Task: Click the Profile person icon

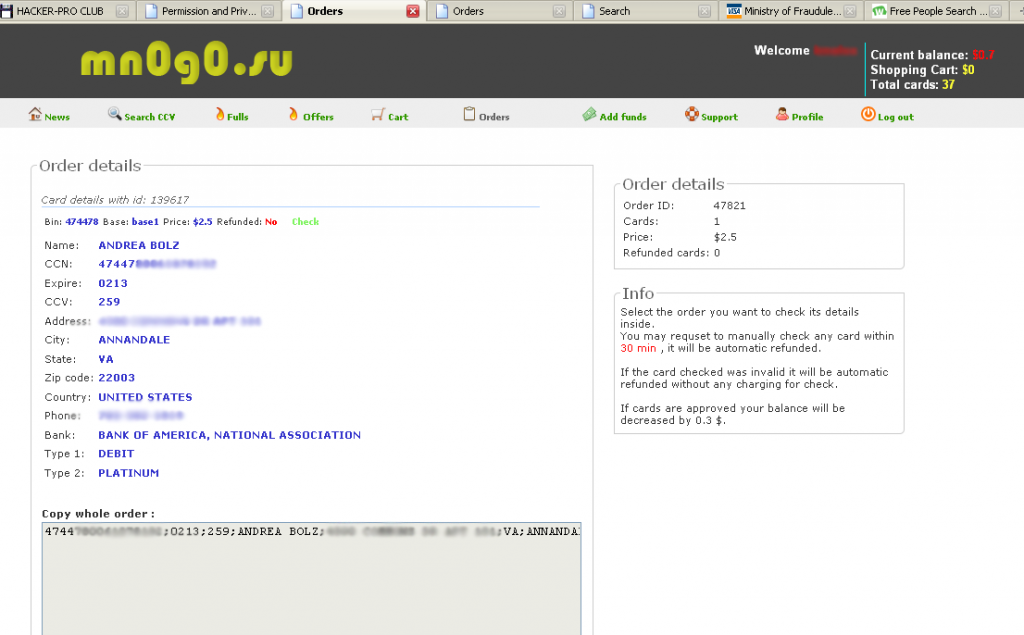Action: point(781,115)
